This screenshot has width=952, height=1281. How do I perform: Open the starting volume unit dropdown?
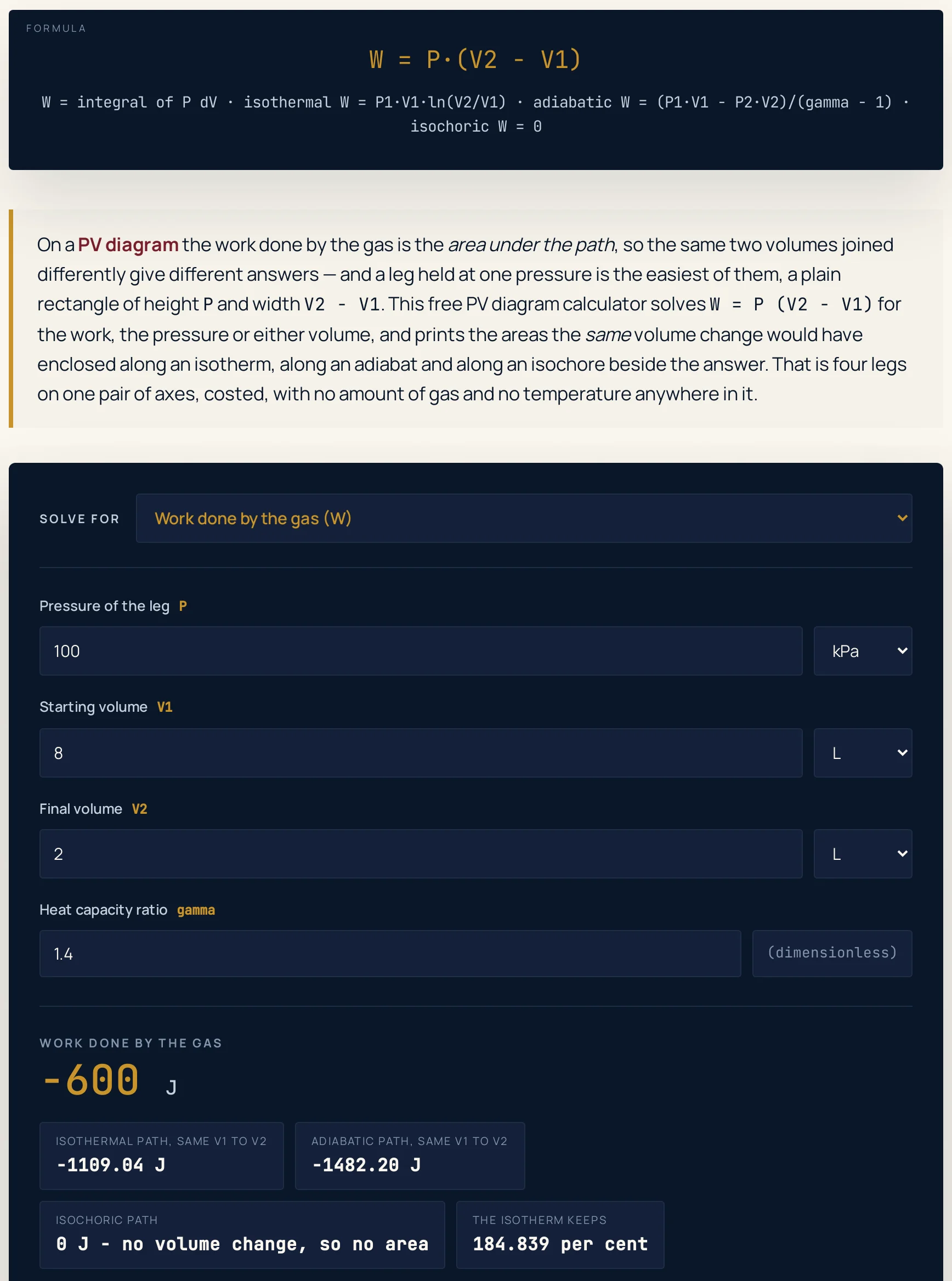point(863,752)
